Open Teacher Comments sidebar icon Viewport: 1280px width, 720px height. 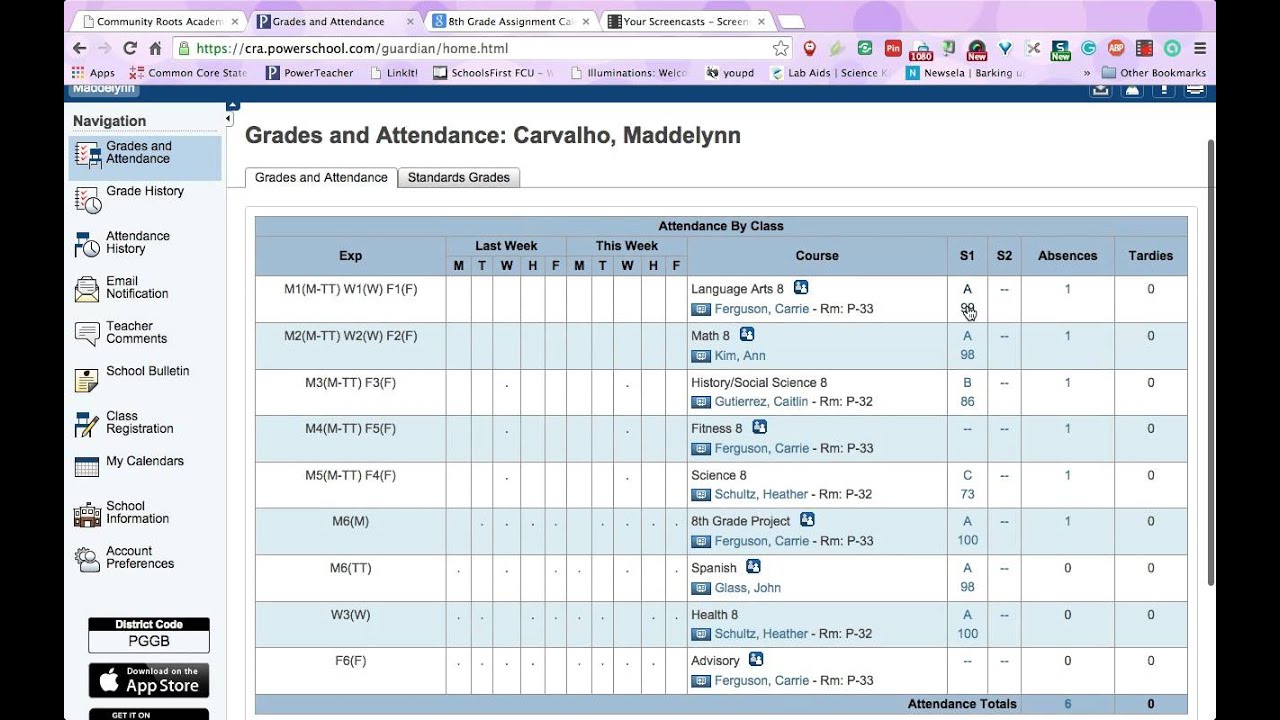[88, 333]
